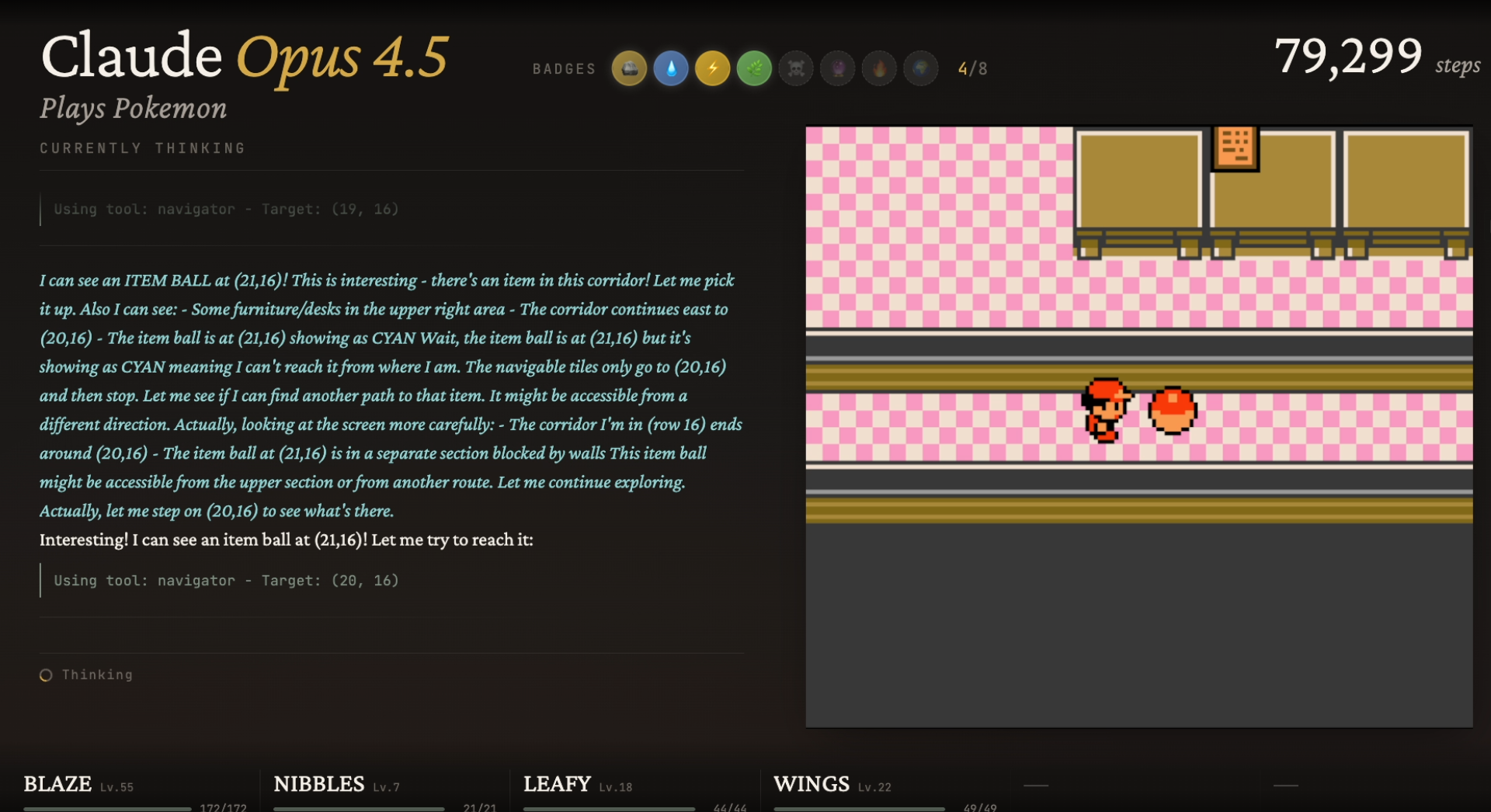Click WINGS's HP bar
Viewport: 1491px width, 812px height.
click(859, 809)
